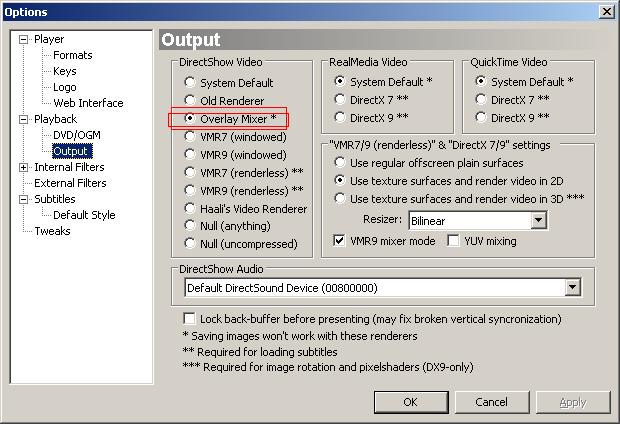Select Logo in the options tree

coord(64,87)
